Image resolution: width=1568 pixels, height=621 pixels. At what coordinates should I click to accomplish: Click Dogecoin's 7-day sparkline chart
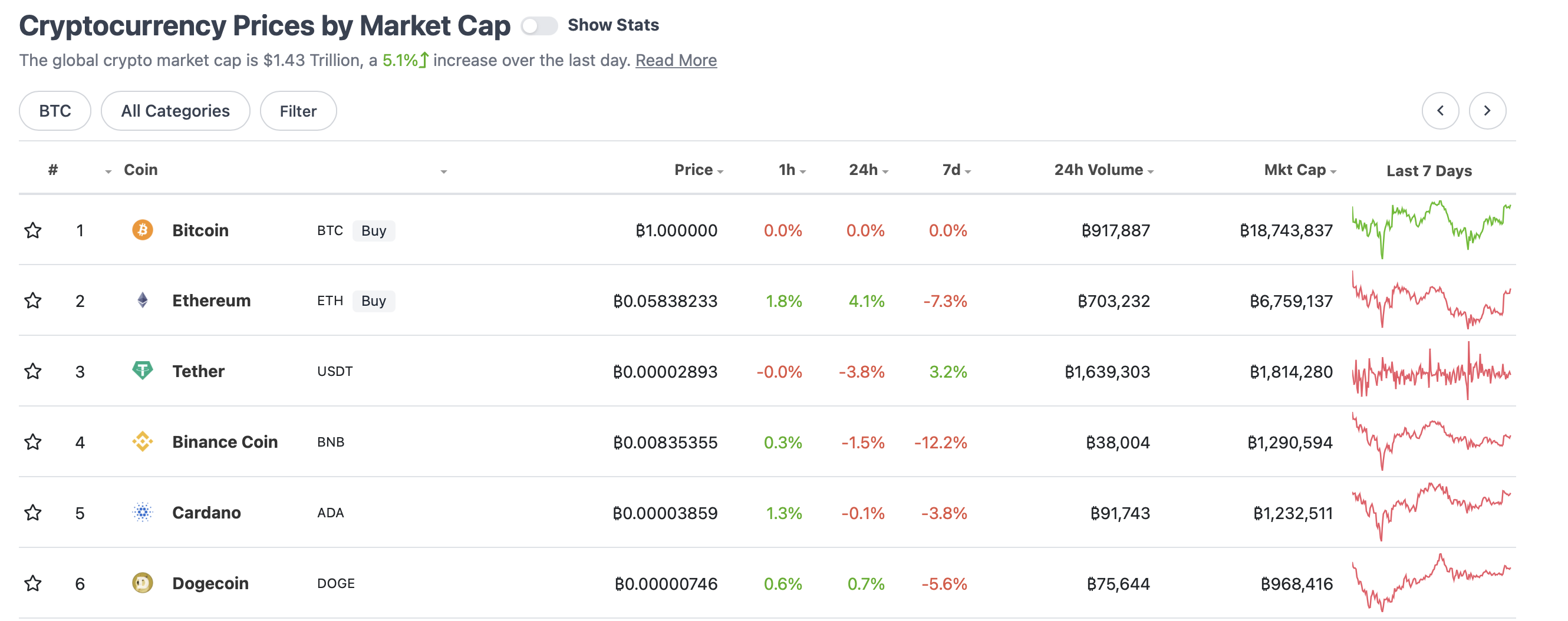coord(1431,583)
